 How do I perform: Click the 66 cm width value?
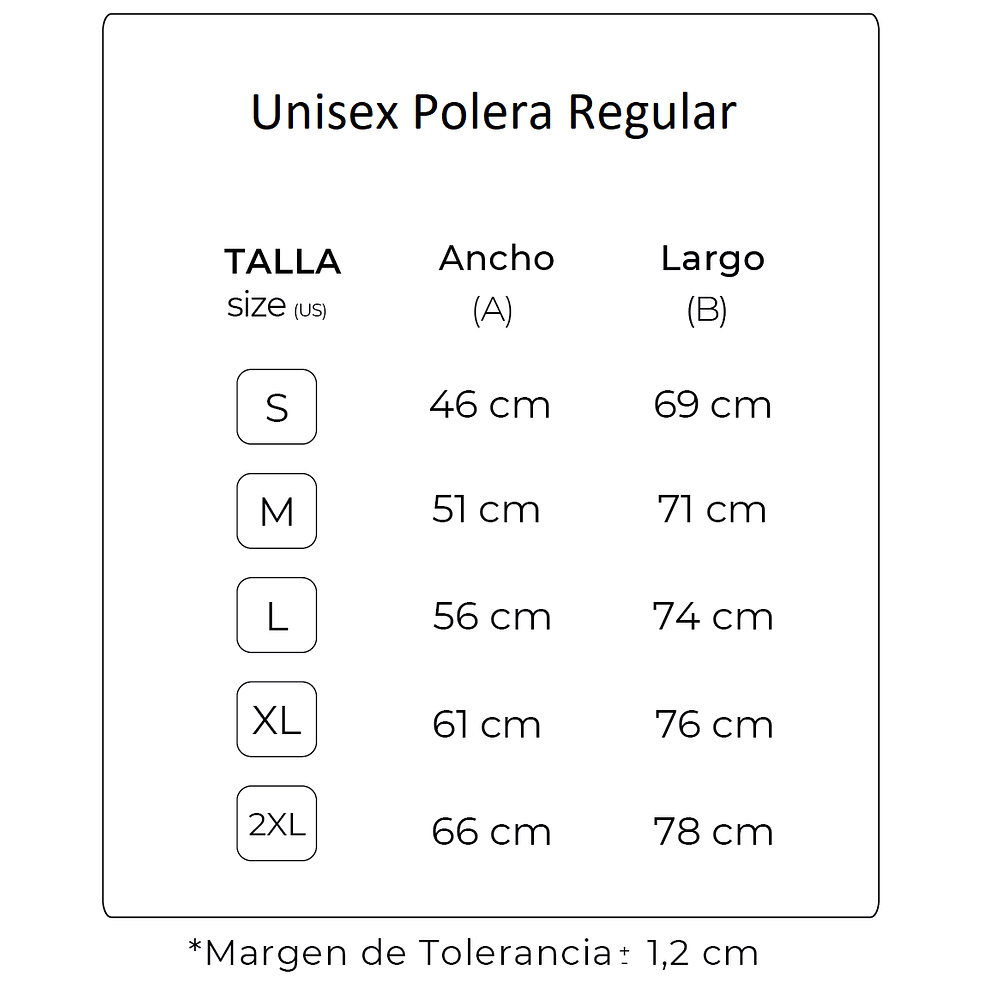tap(491, 832)
